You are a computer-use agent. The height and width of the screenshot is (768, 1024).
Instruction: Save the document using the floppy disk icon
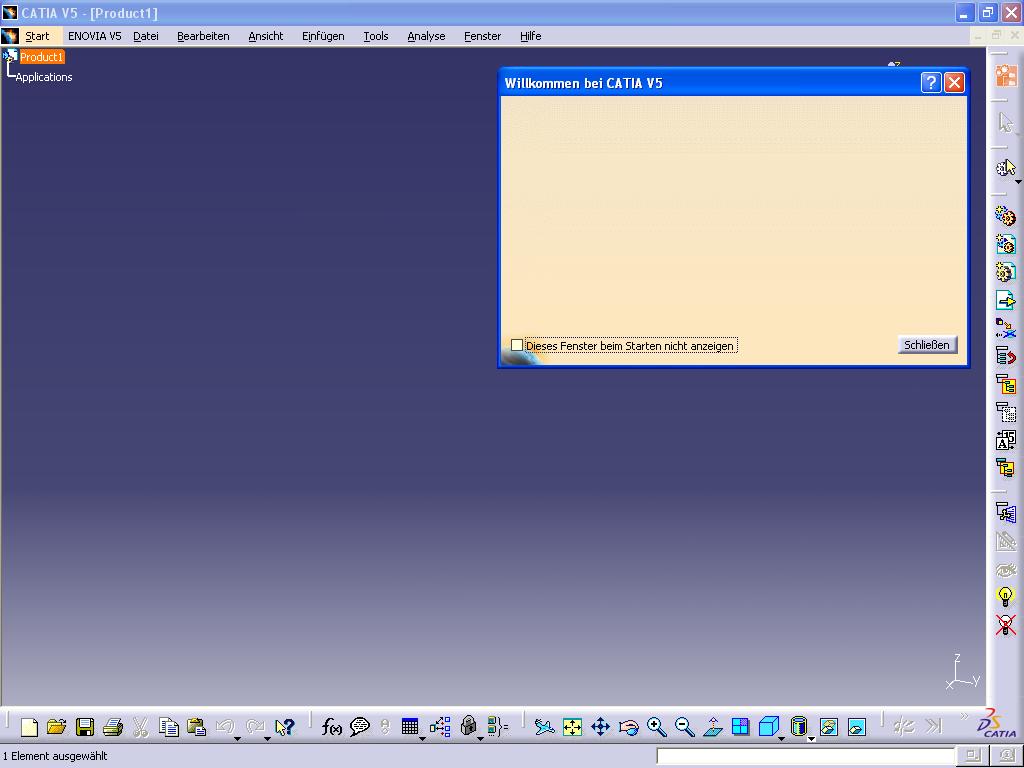[85, 727]
